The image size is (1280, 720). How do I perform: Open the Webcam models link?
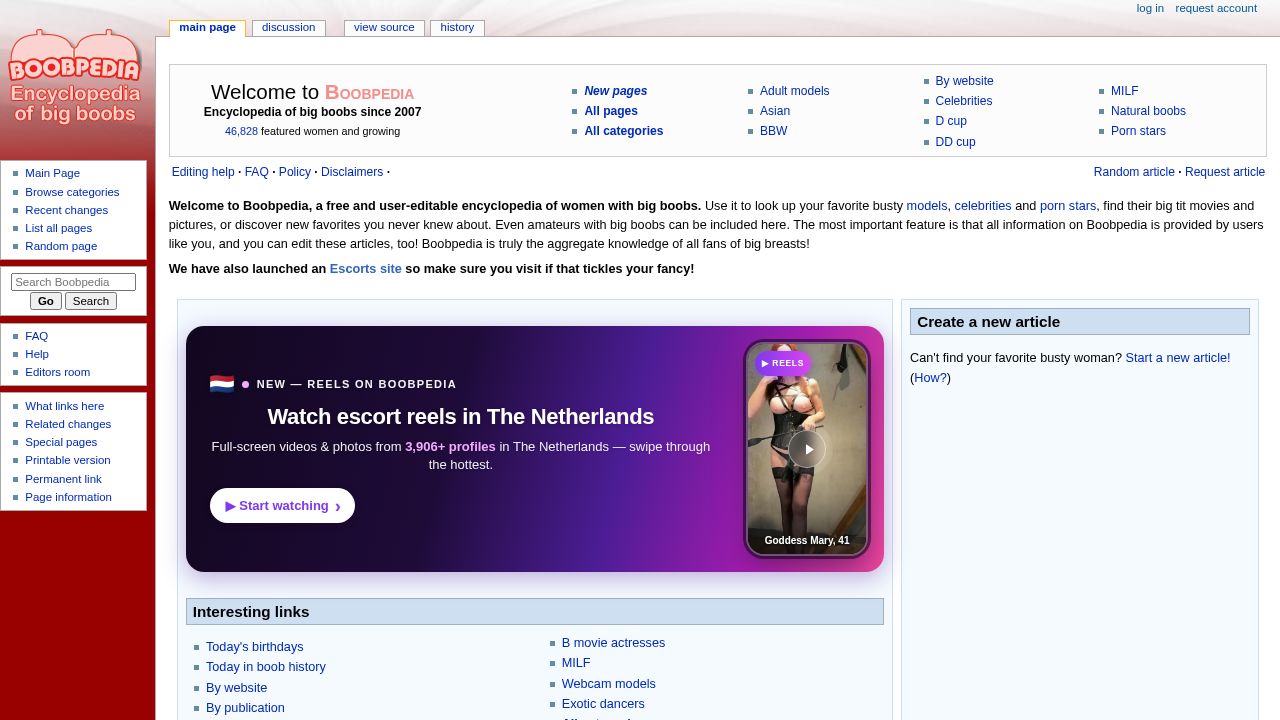click(608, 684)
